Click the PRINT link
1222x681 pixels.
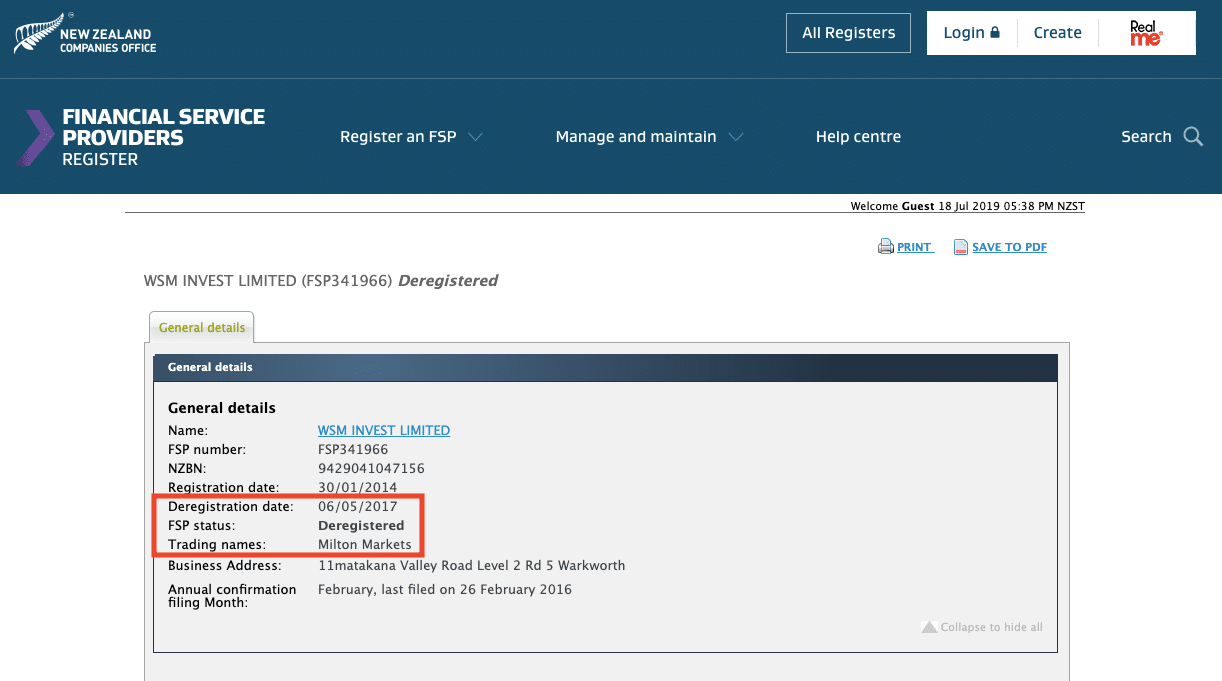[x=915, y=247]
